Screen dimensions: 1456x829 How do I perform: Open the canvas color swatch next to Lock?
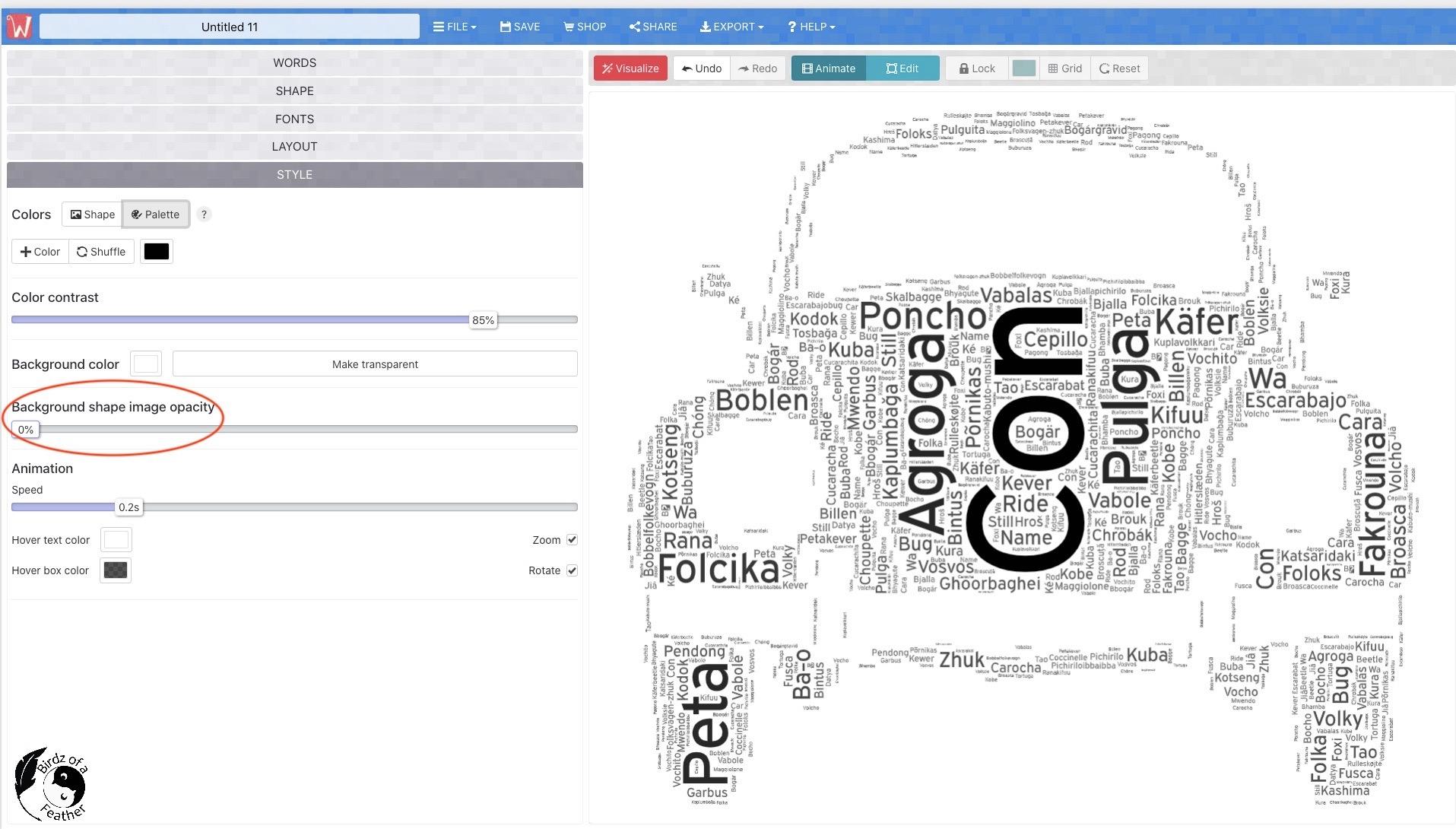click(1023, 68)
